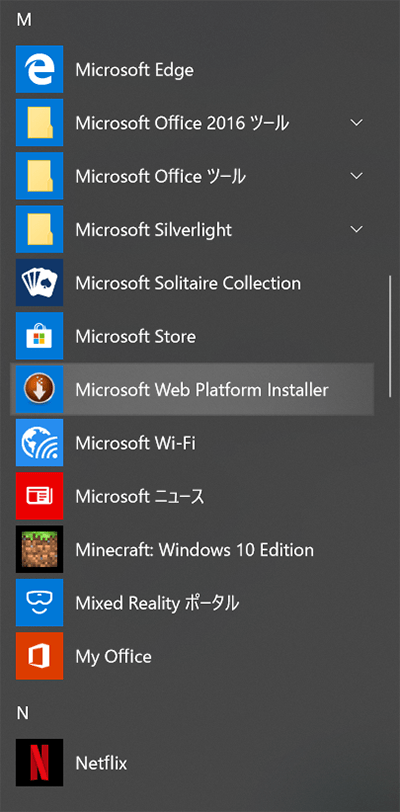
Task: Click the app list vertical scrollbar
Action: (390, 337)
